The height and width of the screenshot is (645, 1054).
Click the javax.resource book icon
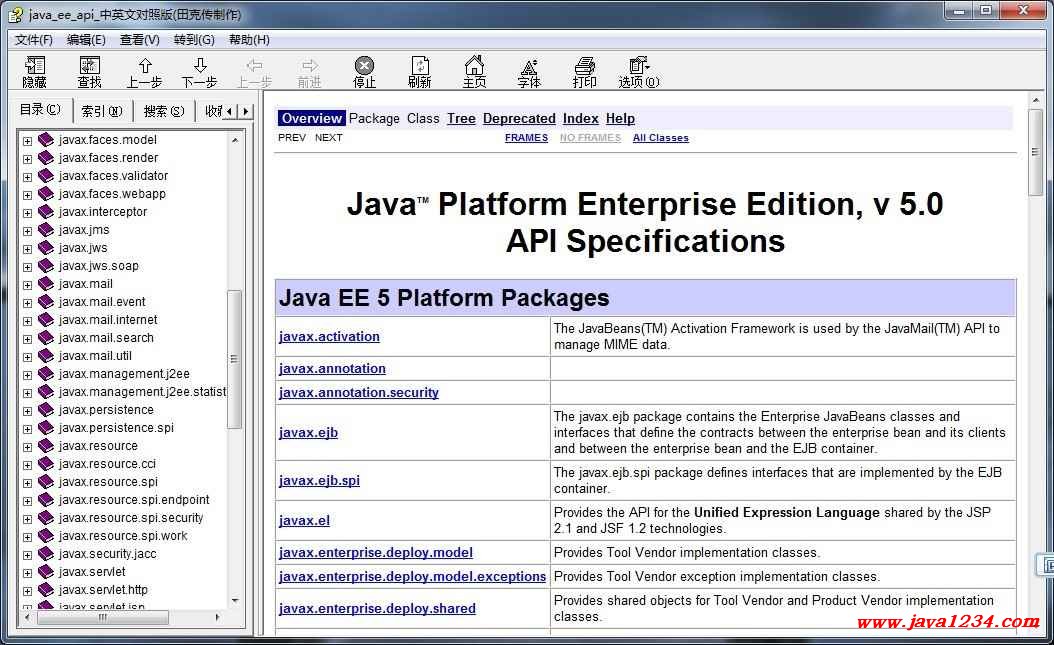point(46,445)
